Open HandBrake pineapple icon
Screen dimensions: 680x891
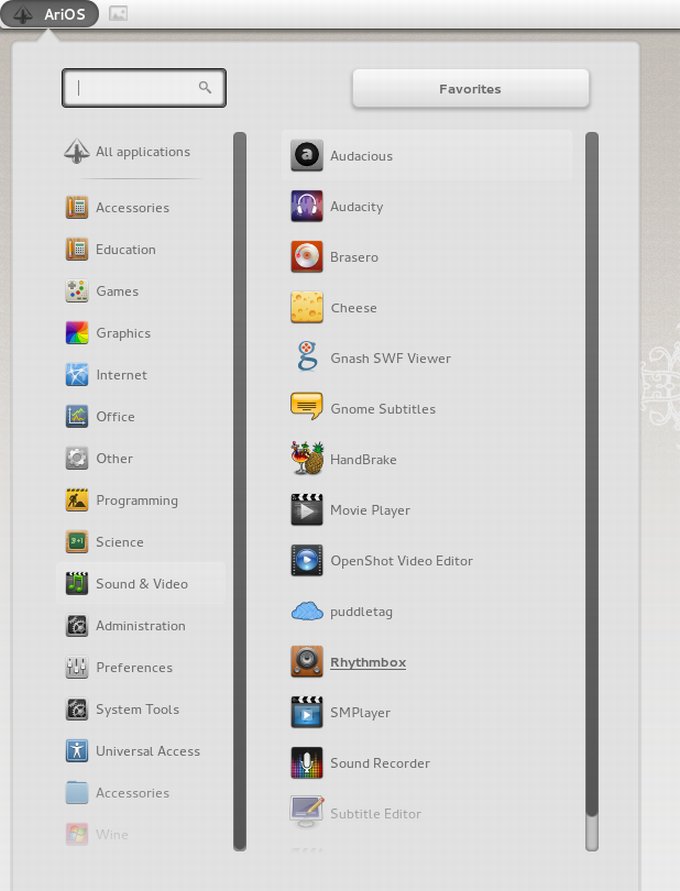coord(307,459)
